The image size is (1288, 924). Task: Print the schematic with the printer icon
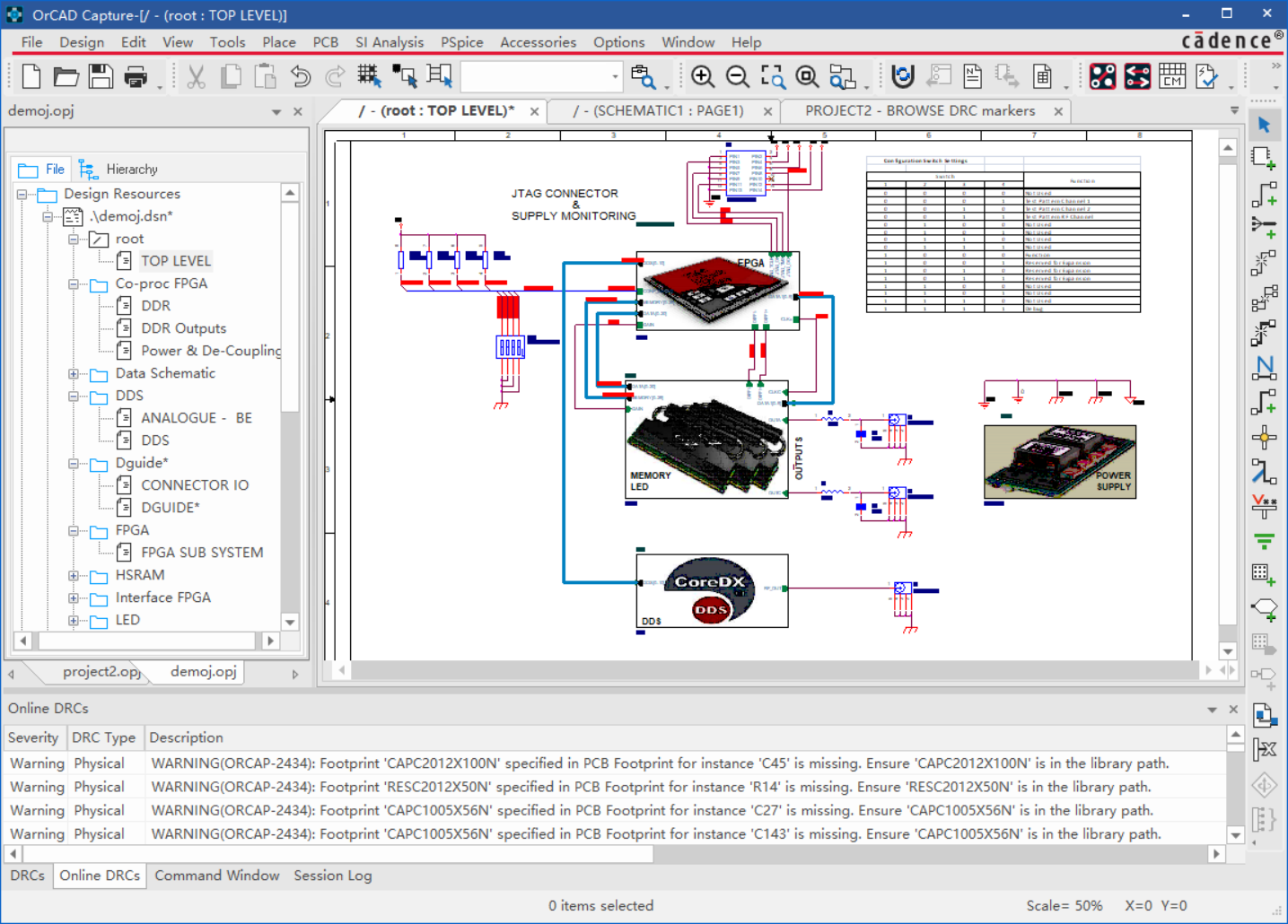pyautogui.click(x=136, y=77)
